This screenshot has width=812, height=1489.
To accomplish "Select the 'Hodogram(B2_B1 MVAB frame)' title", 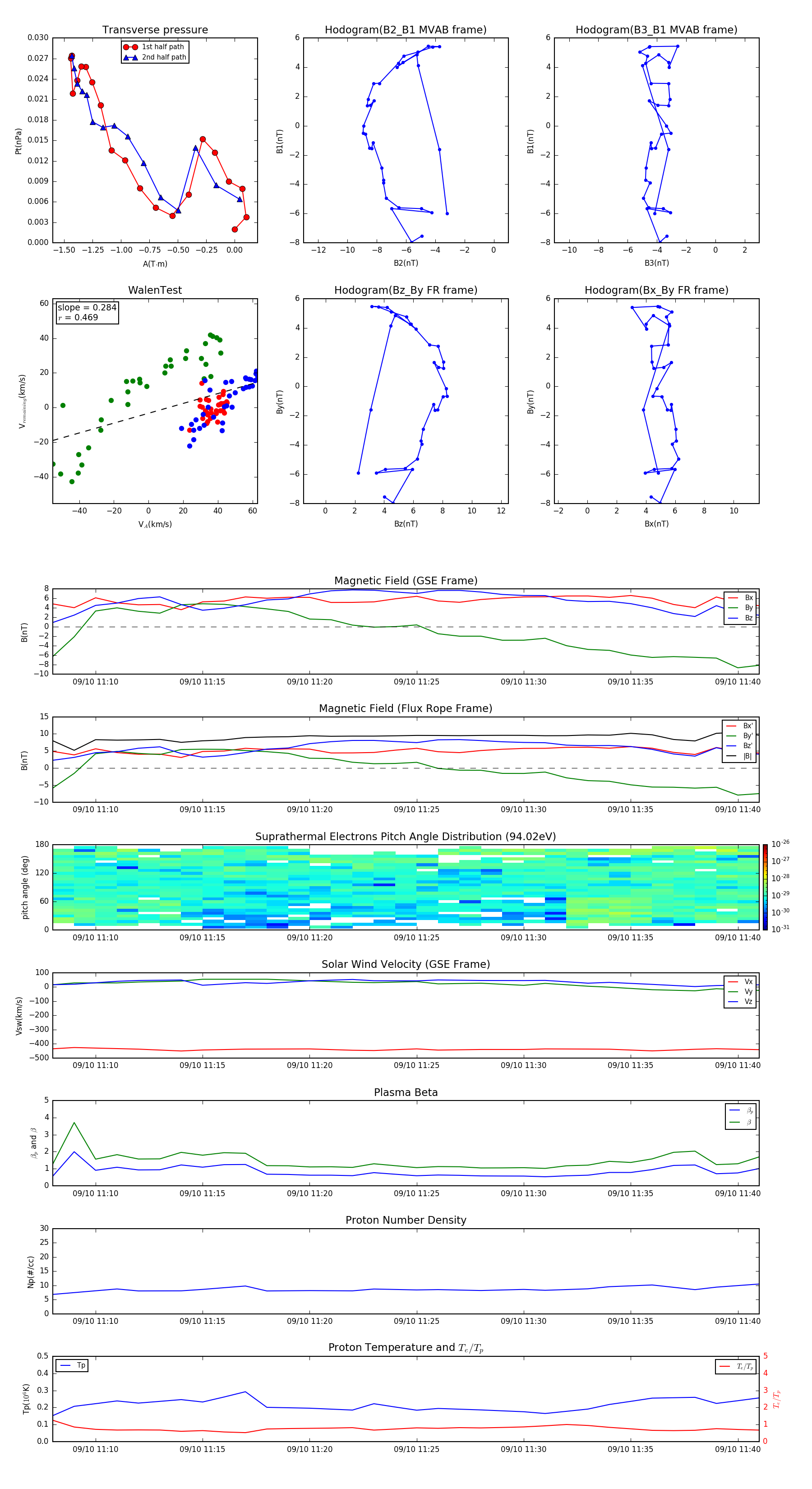I will (x=406, y=30).
